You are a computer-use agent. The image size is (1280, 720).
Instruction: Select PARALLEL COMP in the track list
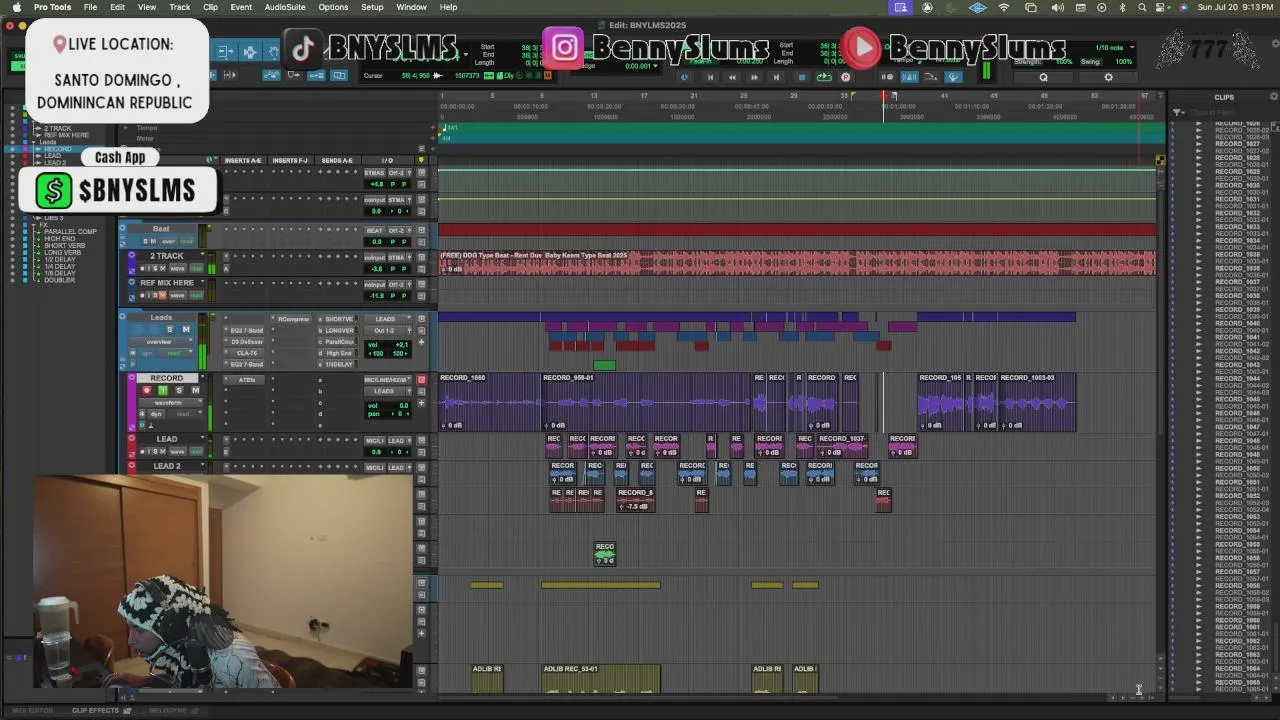point(70,231)
